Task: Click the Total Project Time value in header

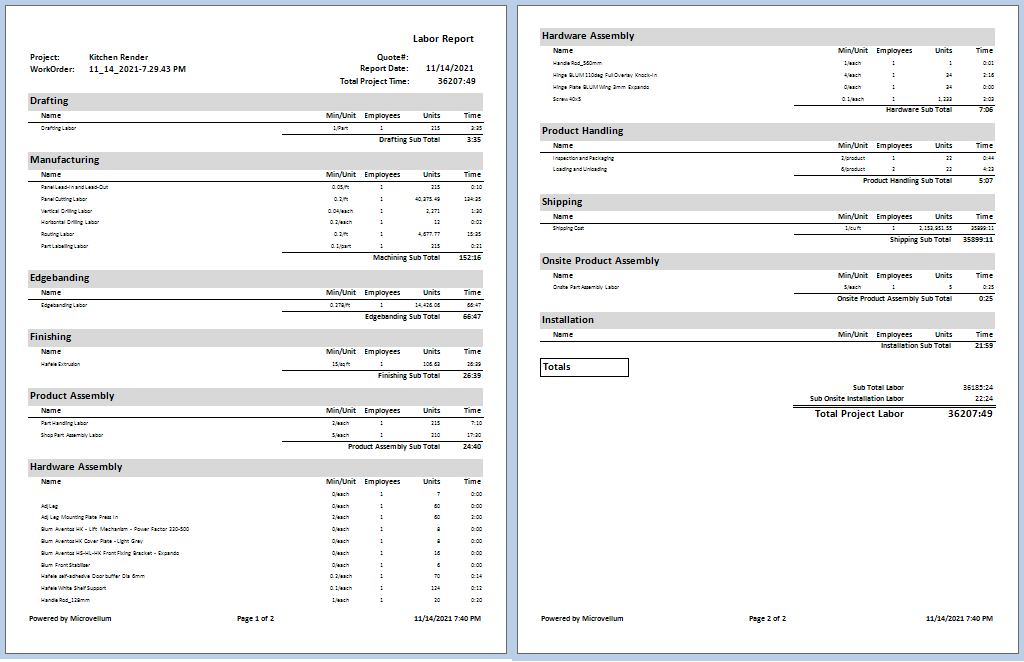Action: (x=456, y=81)
